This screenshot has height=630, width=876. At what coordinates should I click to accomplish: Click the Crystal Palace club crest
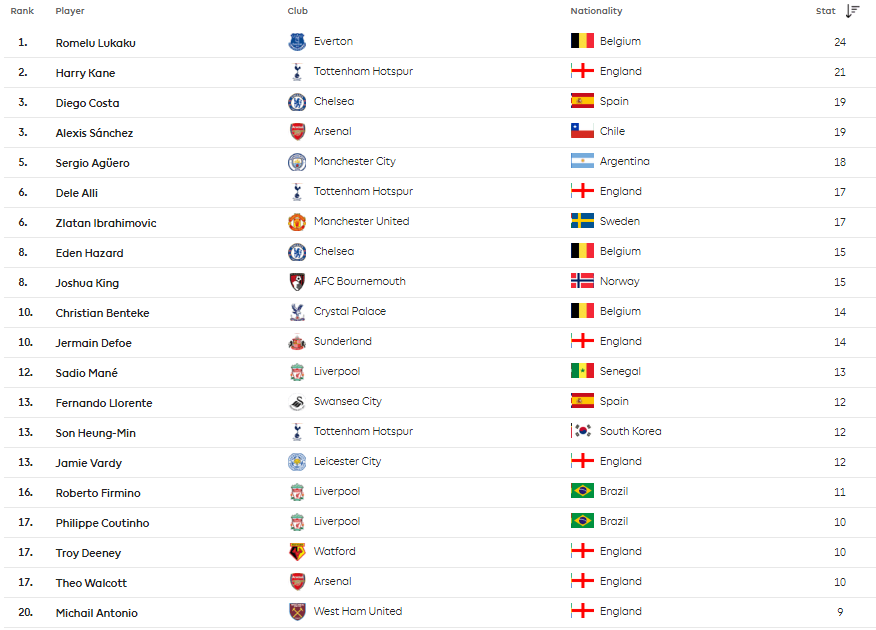(297, 312)
